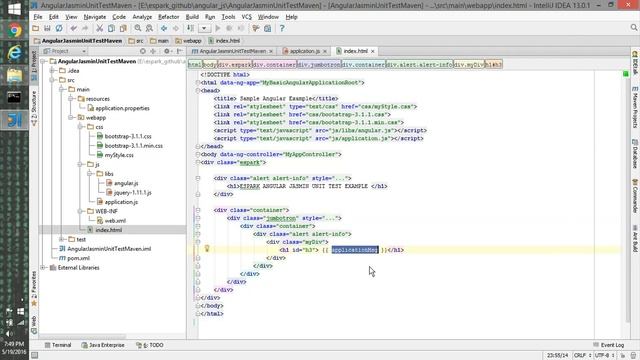Collapse the libs folder node
The height and width of the screenshot is (360, 640).
click(x=89, y=173)
